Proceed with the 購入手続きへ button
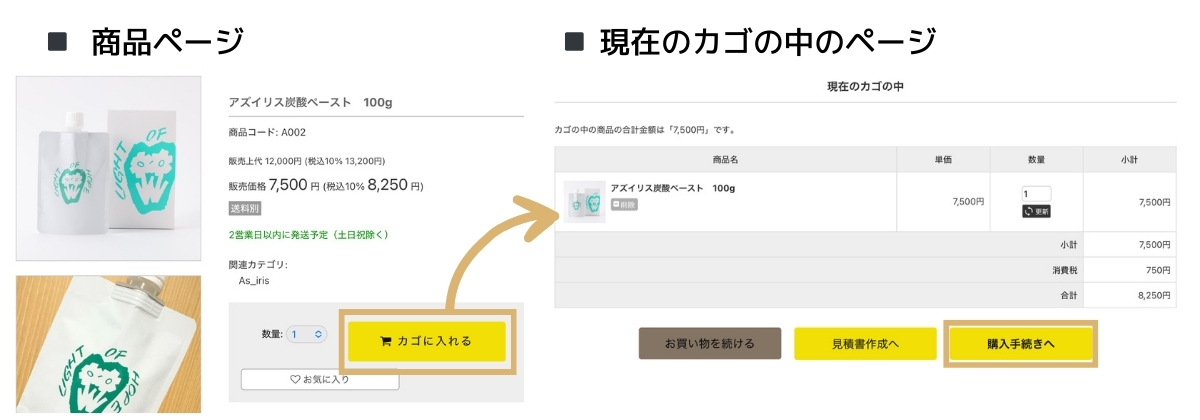 1021,343
